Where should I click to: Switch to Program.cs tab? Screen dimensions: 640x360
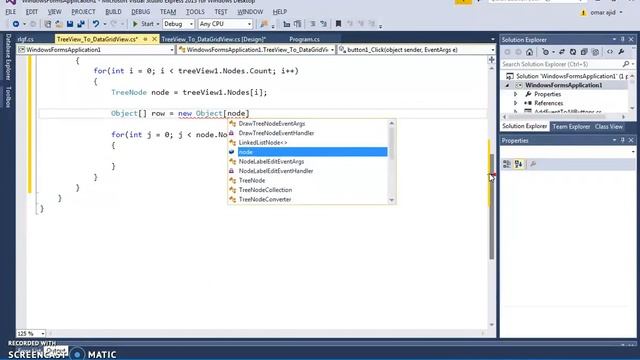tap(304, 39)
